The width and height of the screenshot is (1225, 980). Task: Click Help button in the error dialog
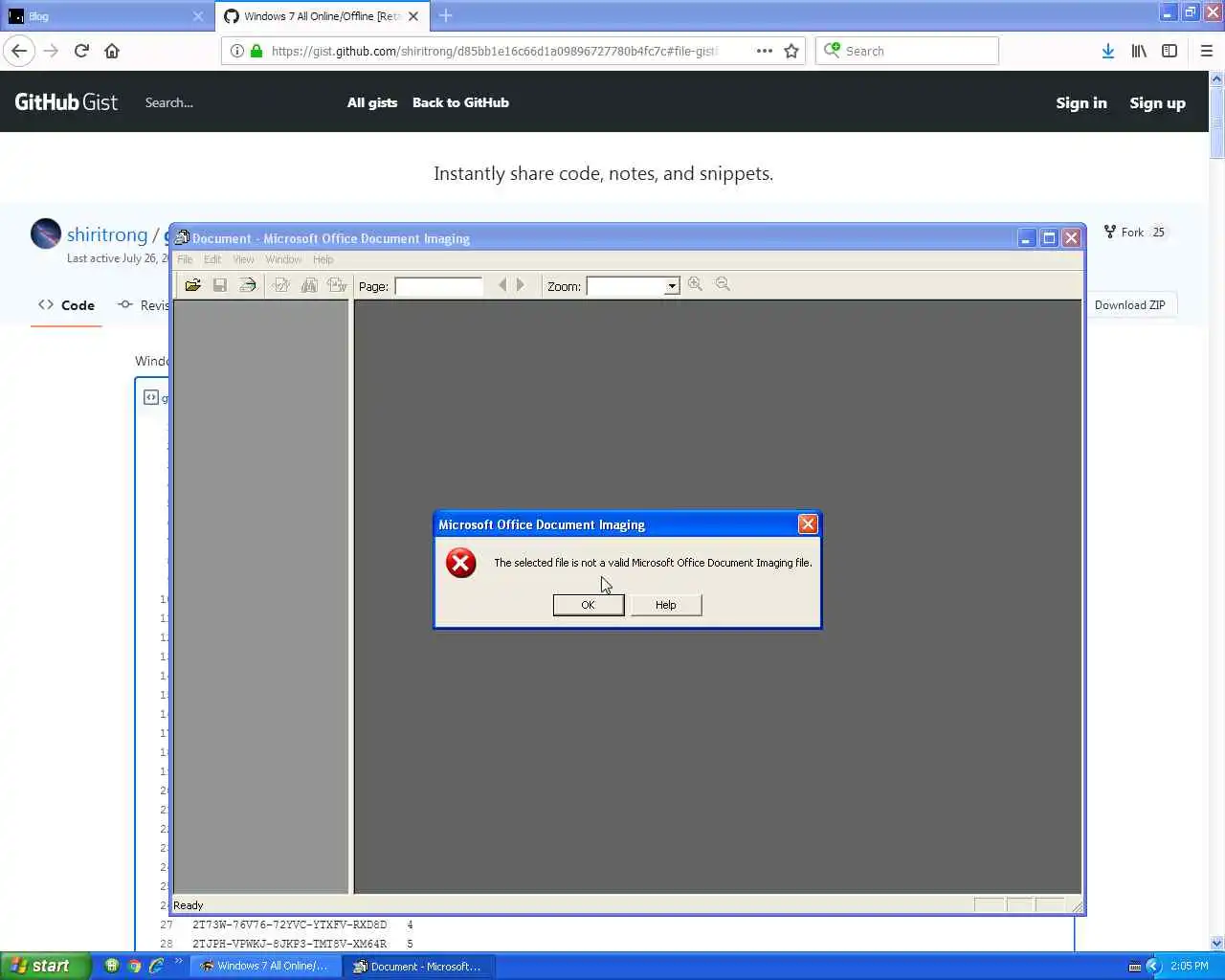[666, 605]
